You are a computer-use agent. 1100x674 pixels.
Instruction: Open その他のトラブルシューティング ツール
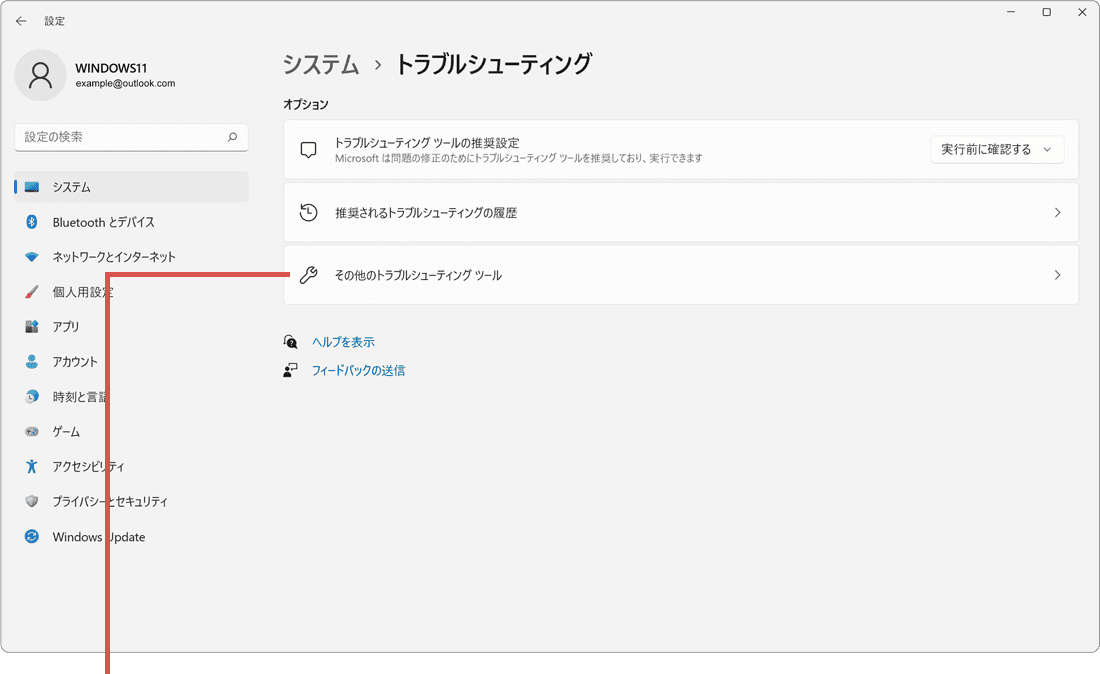pyautogui.click(x=680, y=275)
